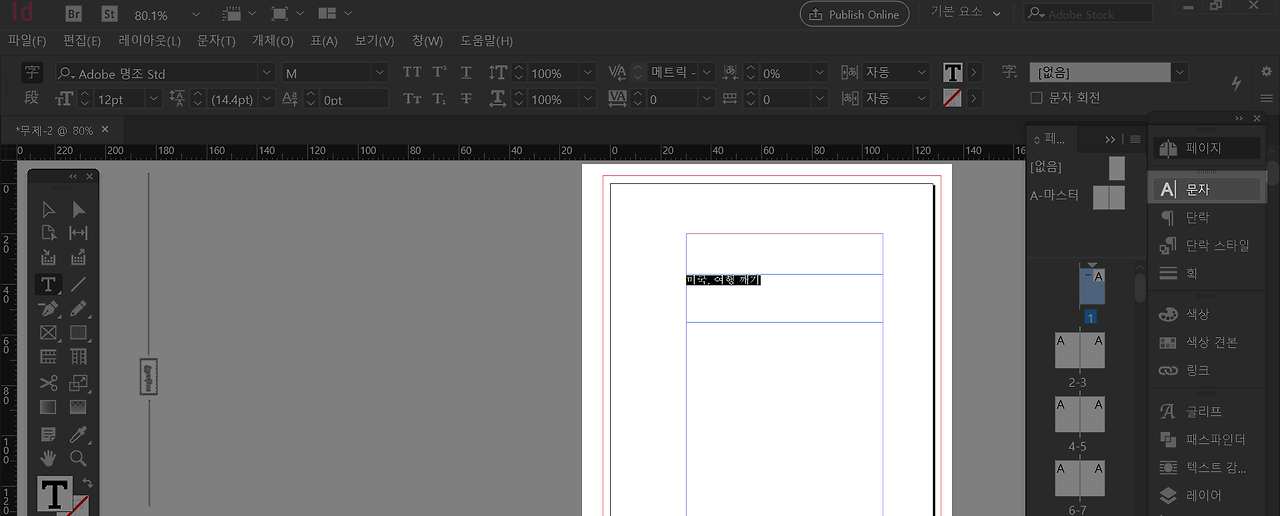Screen dimensions: 1280x516
Task: Open the 패스파인더 panel button
Action: pos(1208,439)
